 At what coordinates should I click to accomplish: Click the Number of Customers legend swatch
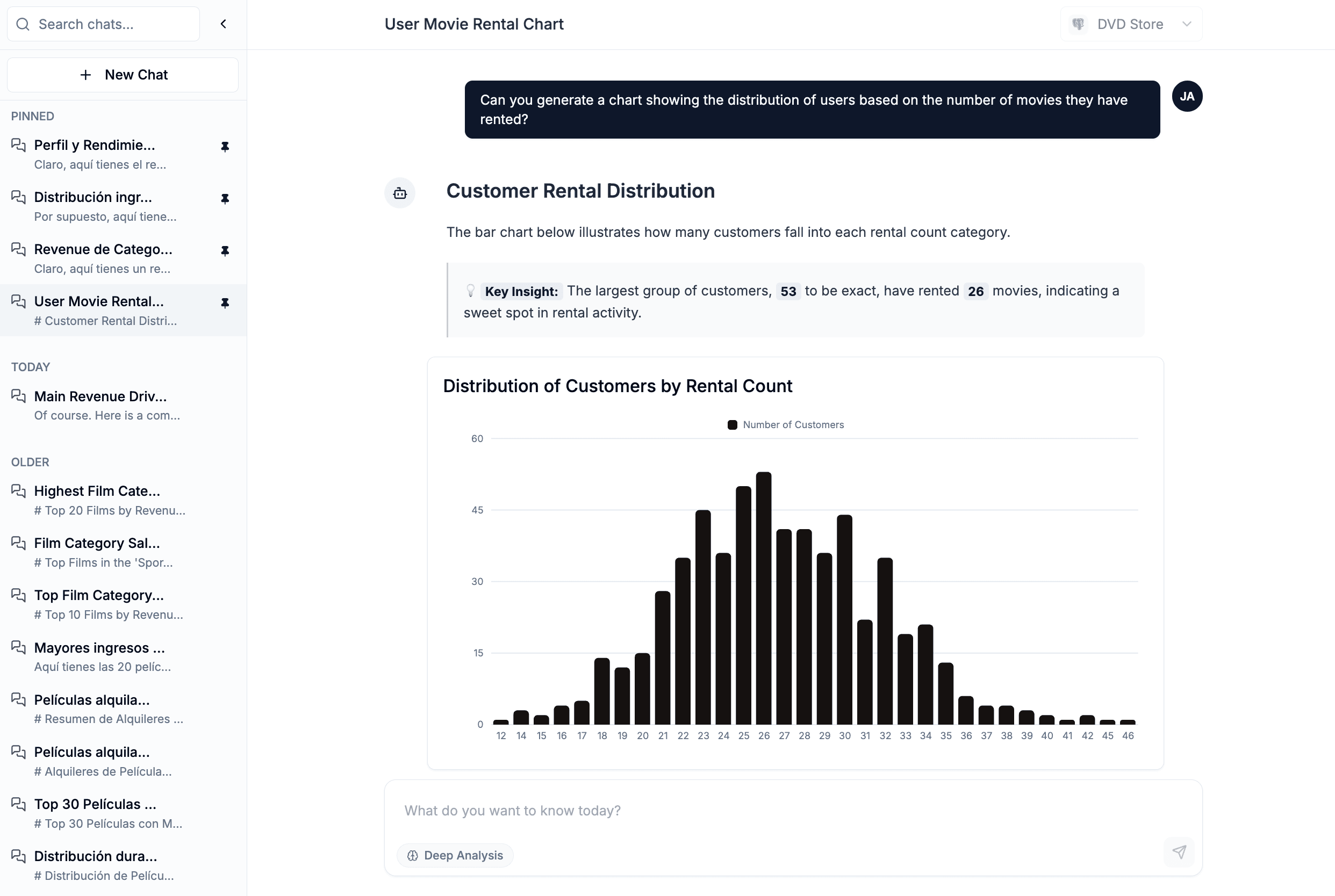coord(732,424)
